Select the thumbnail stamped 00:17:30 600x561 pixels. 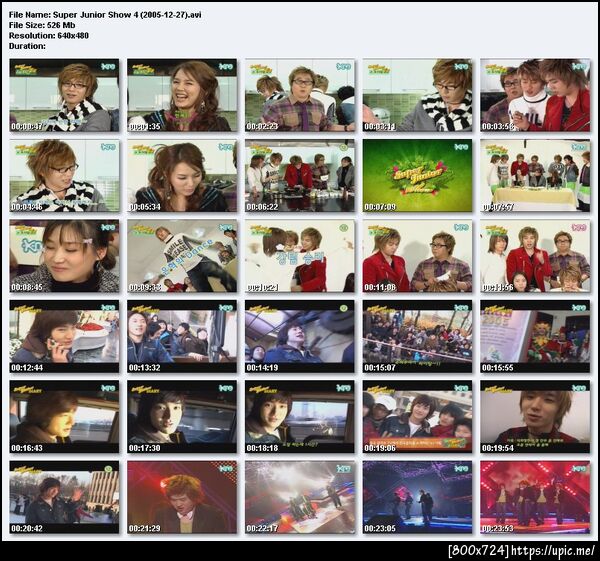click(x=182, y=417)
